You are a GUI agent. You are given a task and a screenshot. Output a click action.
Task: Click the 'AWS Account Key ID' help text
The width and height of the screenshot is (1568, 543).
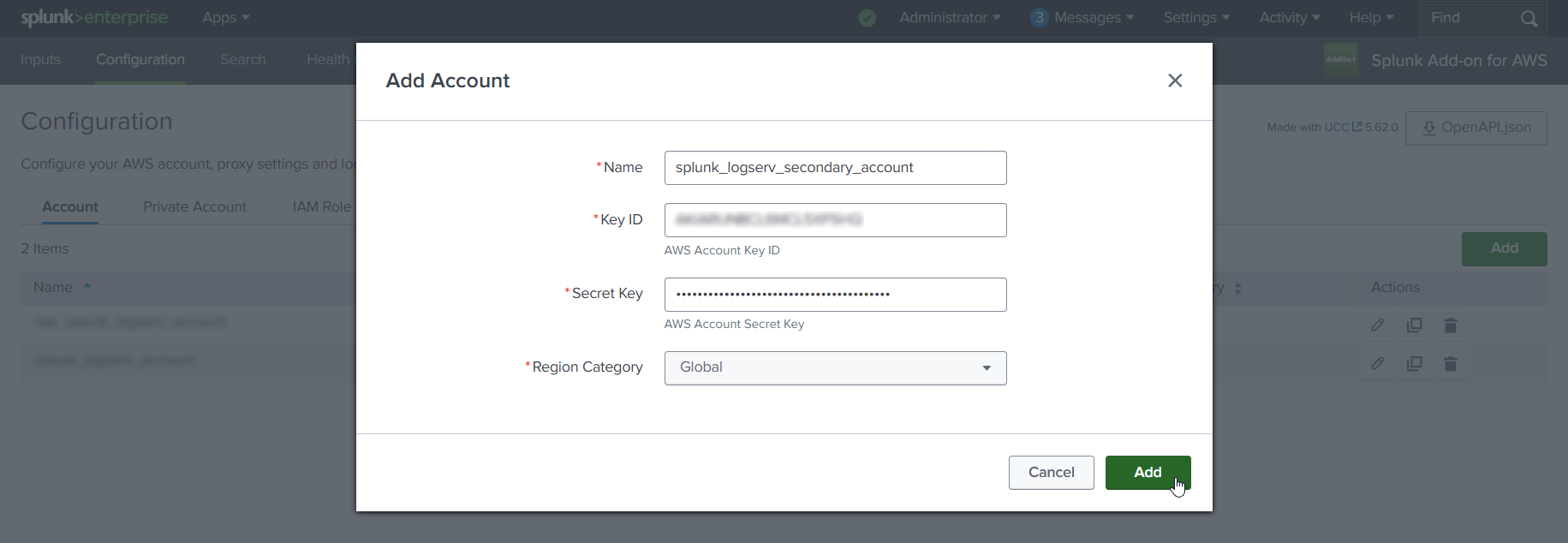[722, 251]
